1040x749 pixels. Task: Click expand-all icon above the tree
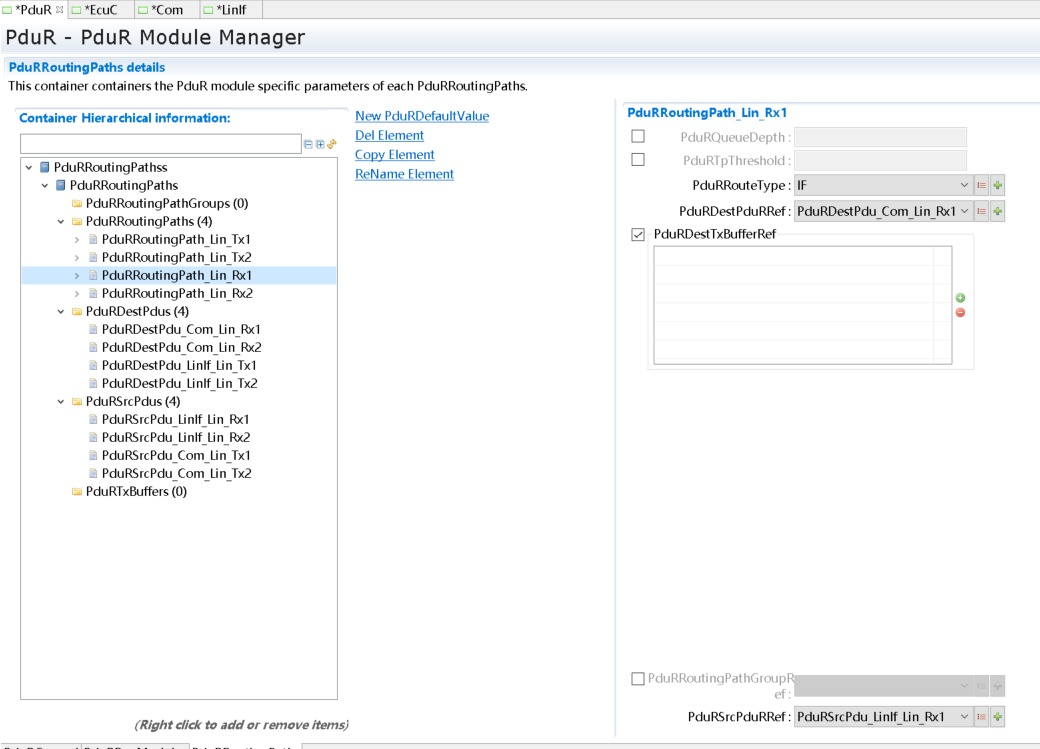pos(319,144)
